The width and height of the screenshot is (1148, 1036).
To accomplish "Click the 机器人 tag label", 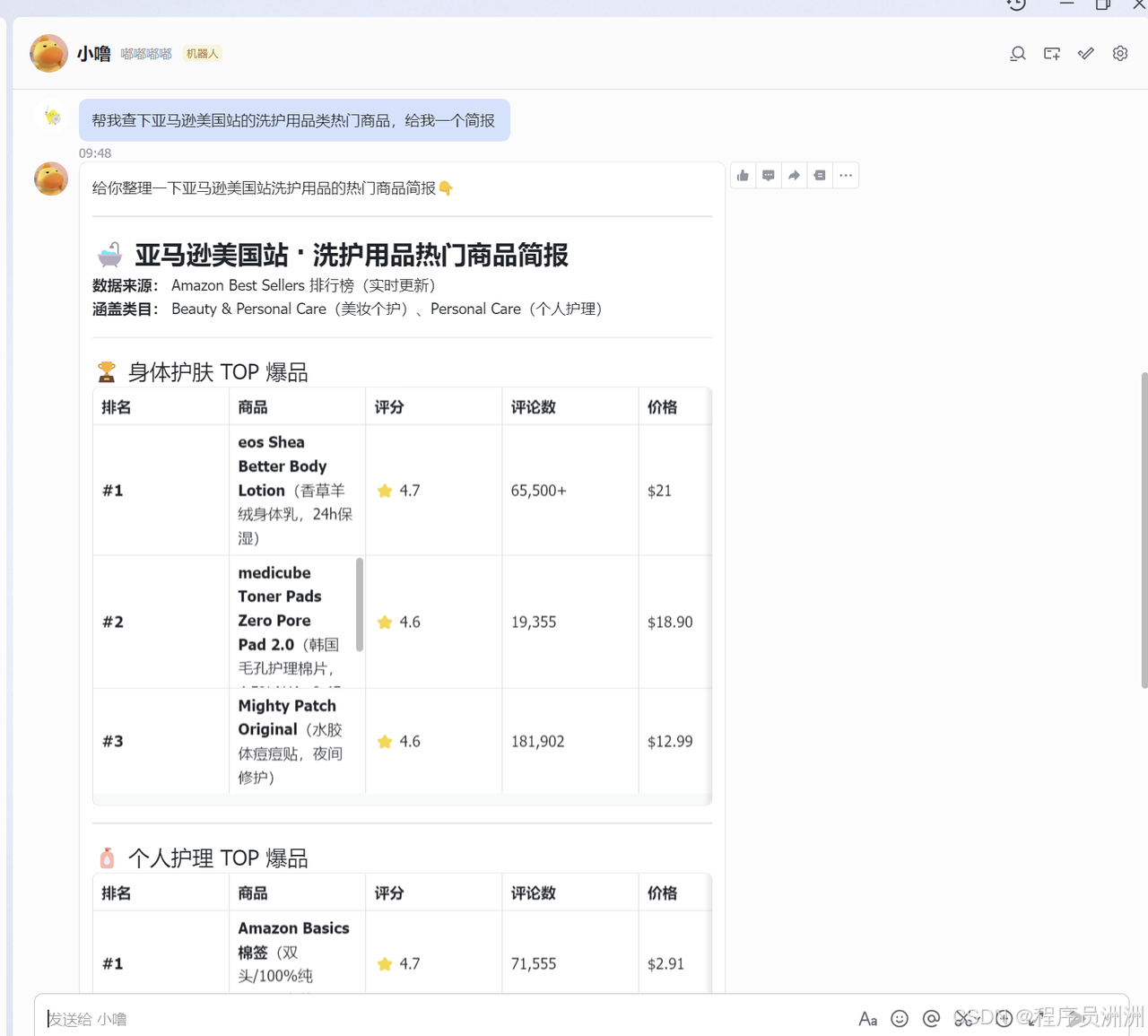I will coord(202,54).
